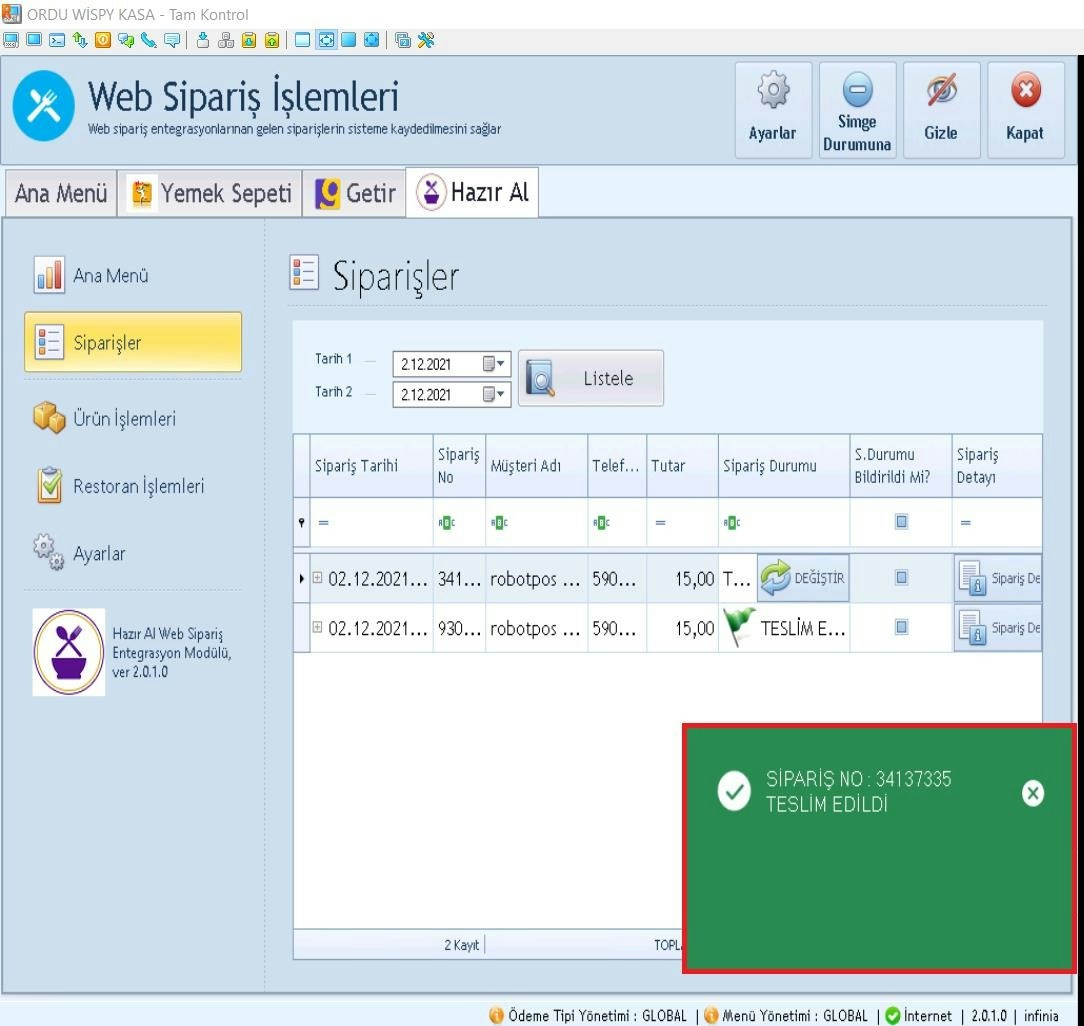1084x1026 pixels.
Task: Click the download-to-tray arrow toolbar icon
Action: click(x=203, y=40)
